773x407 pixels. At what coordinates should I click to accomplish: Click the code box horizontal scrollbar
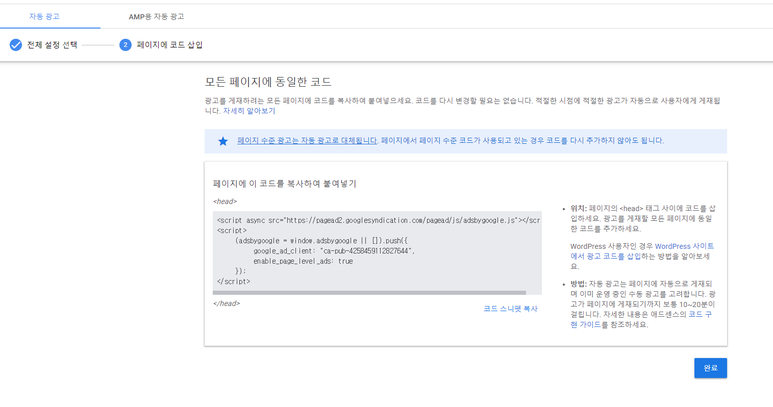(369, 293)
